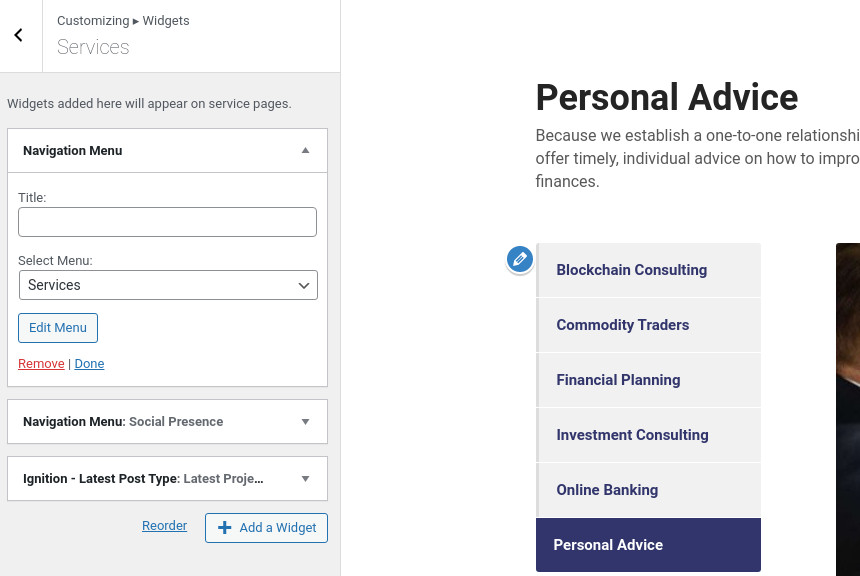Click Add a Widget button
Screen dimensions: 860x576
pos(267,528)
